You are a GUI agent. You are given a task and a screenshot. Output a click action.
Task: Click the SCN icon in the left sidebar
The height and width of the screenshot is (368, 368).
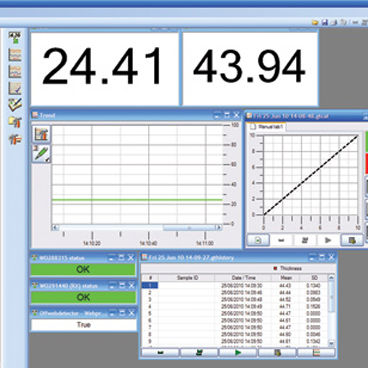click(15, 38)
